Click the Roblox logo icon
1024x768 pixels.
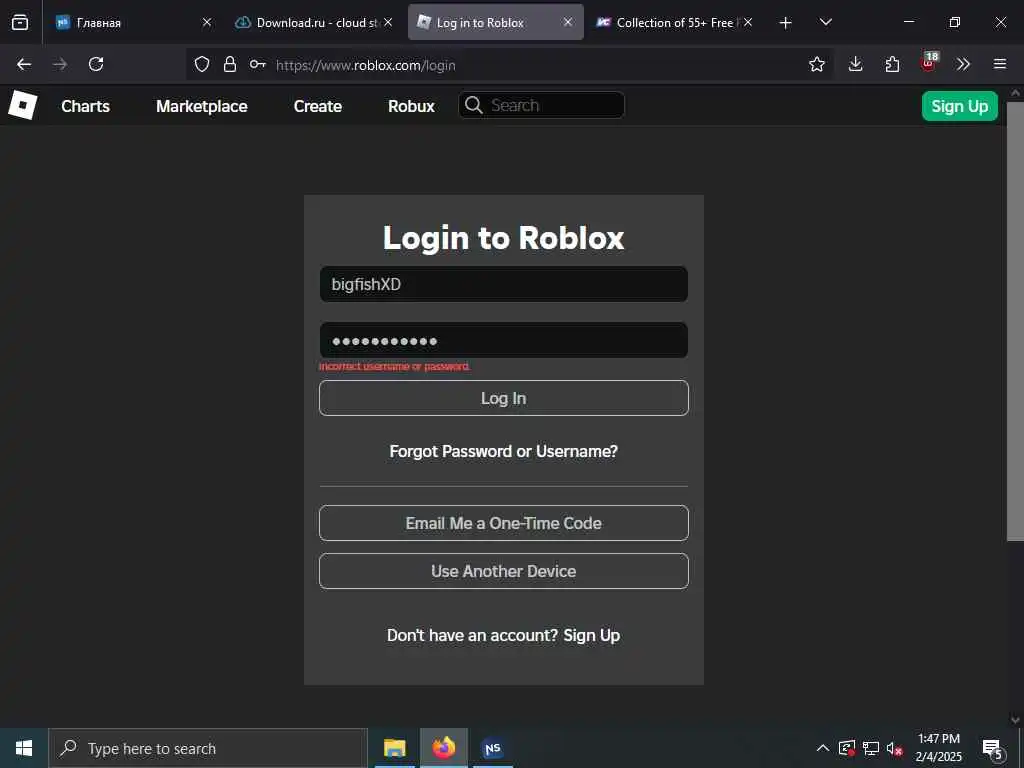(23, 105)
